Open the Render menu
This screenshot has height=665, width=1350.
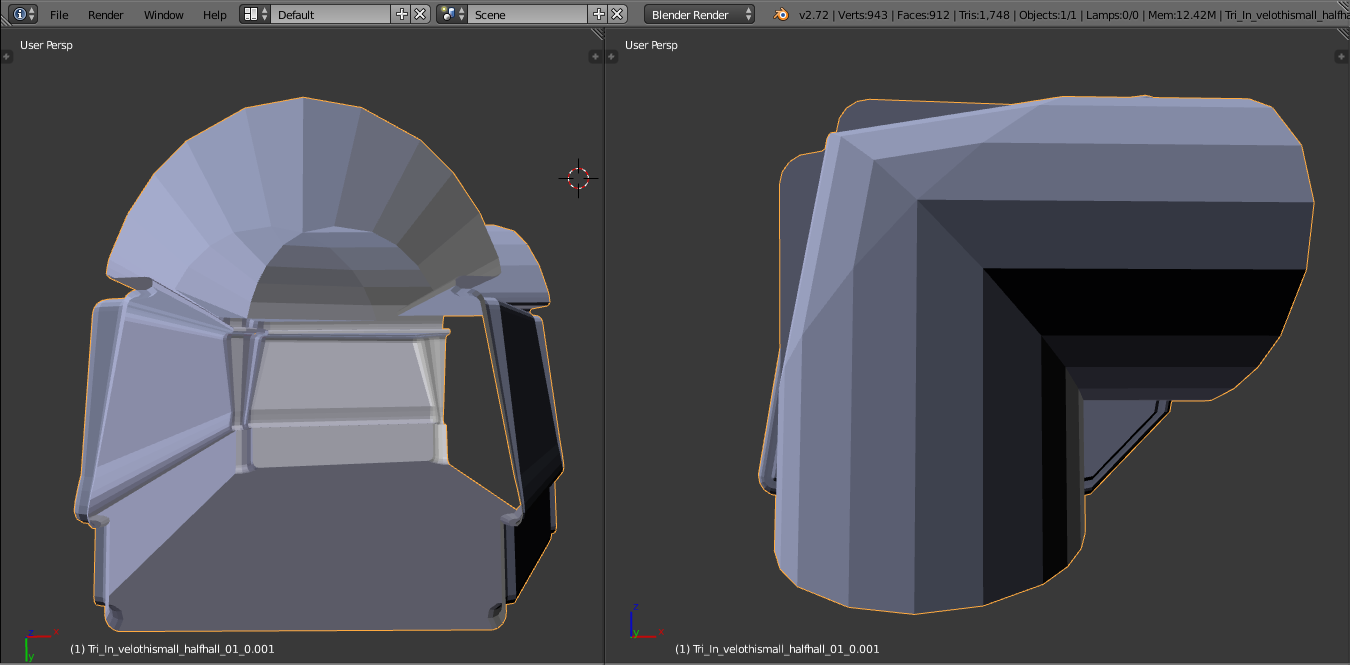coord(106,15)
